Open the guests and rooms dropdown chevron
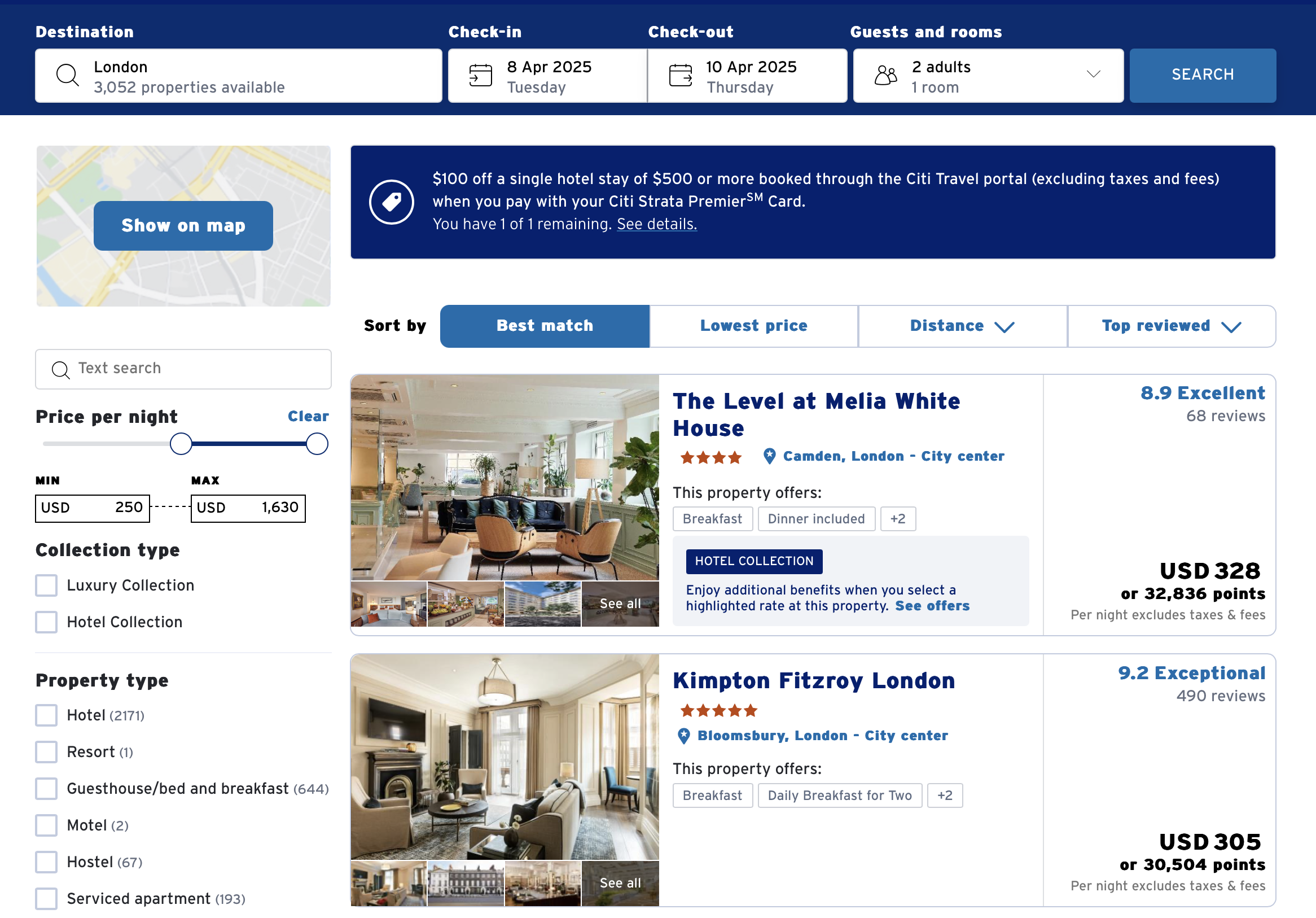 tap(1093, 74)
